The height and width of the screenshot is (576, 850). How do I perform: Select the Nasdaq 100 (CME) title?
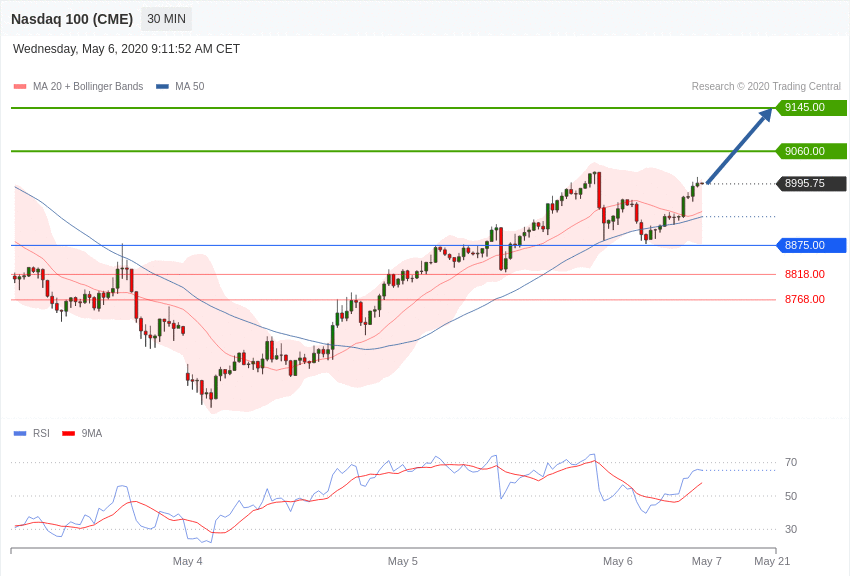coord(72,19)
